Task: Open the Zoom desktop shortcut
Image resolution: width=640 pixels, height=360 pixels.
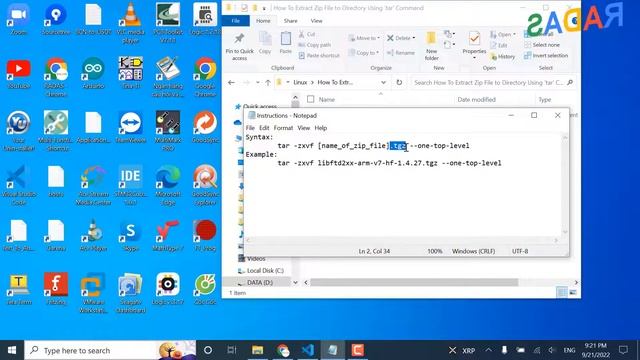Action: pos(18,19)
